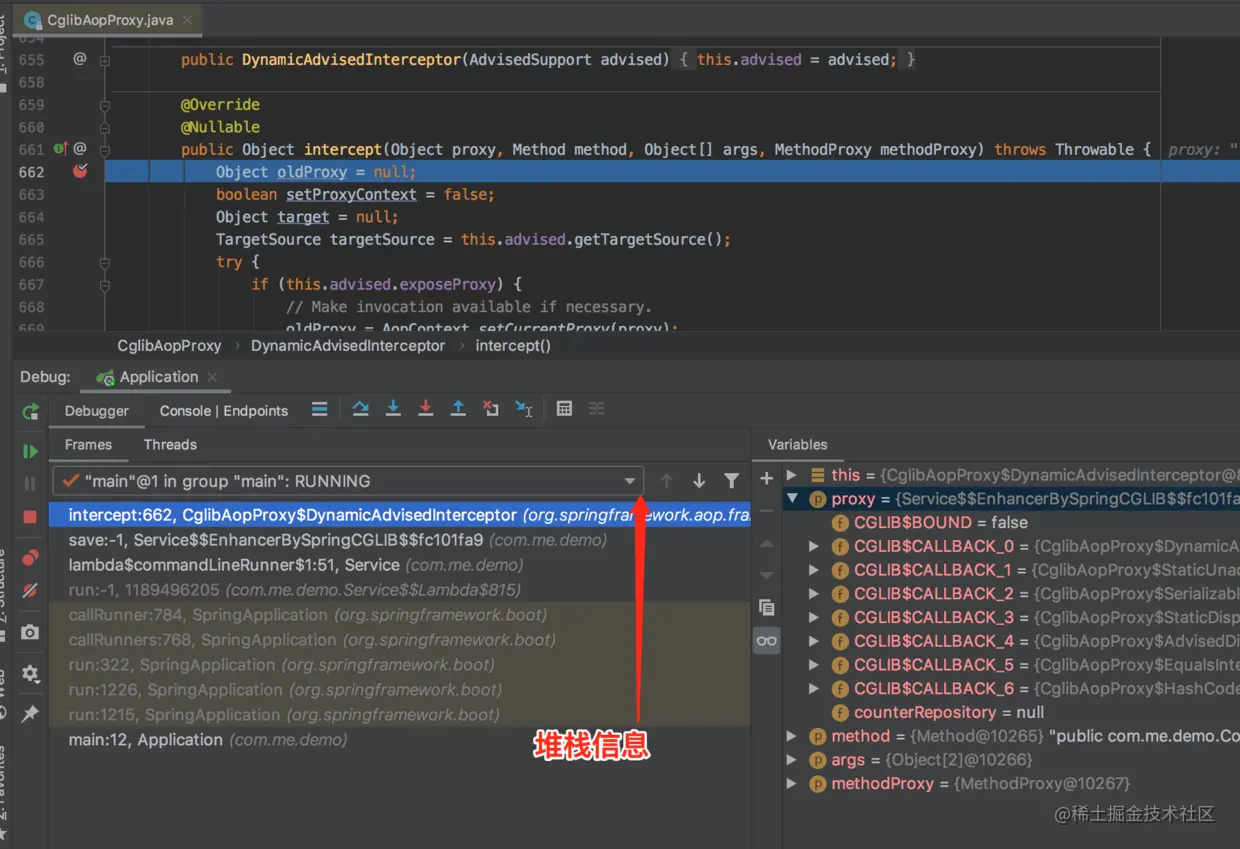This screenshot has width=1240, height=849.
Task: Expand the CGLIB$CALLBACK_0 variable
Action: pos(814,546)
